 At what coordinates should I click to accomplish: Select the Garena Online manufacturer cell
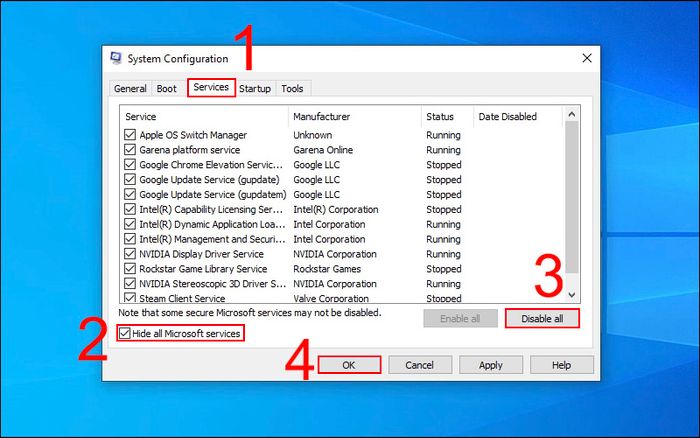pyautogui.click(x=323, y=150)
